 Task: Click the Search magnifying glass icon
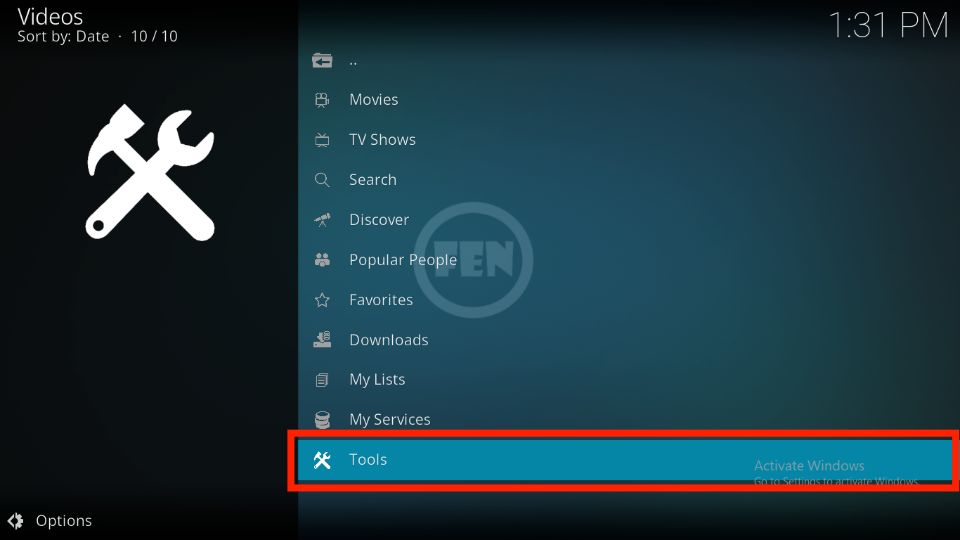pos(322,180)
